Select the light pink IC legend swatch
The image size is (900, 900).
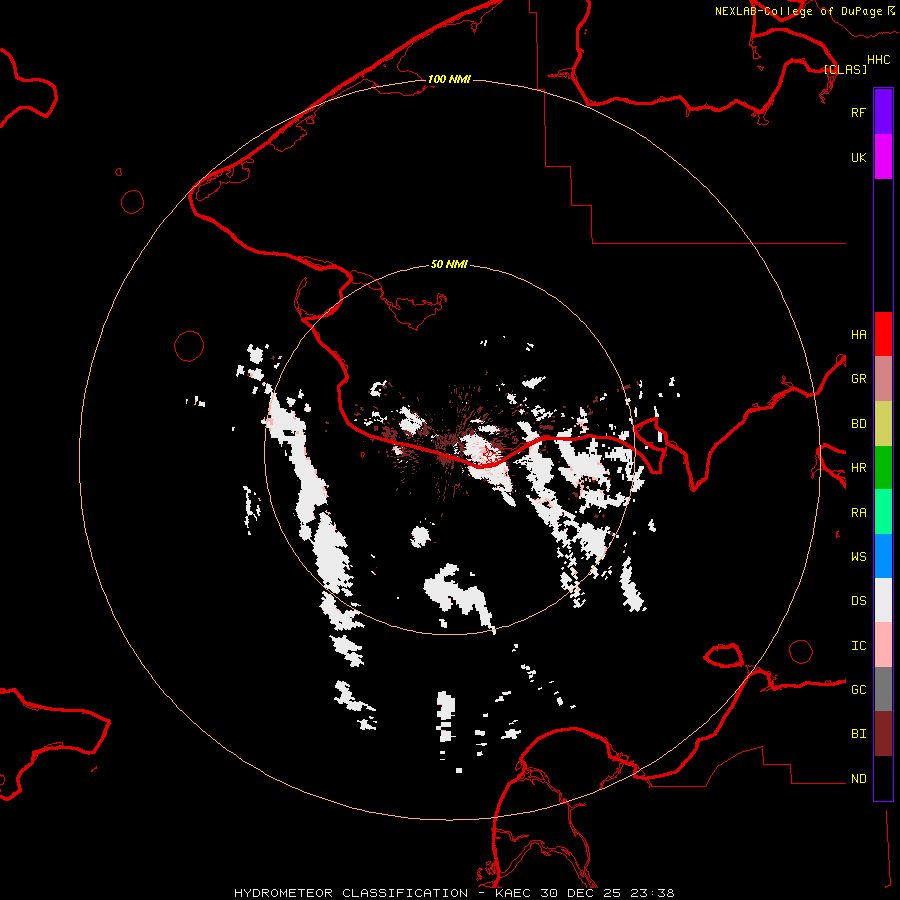click(883, 645)
